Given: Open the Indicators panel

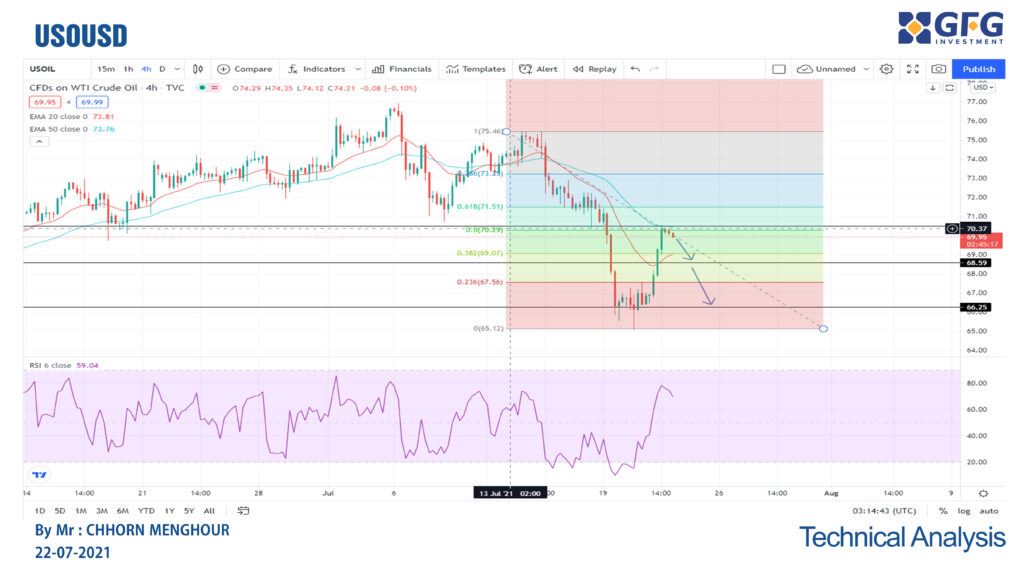Looking at the screenshot, I should coord(316,69).
